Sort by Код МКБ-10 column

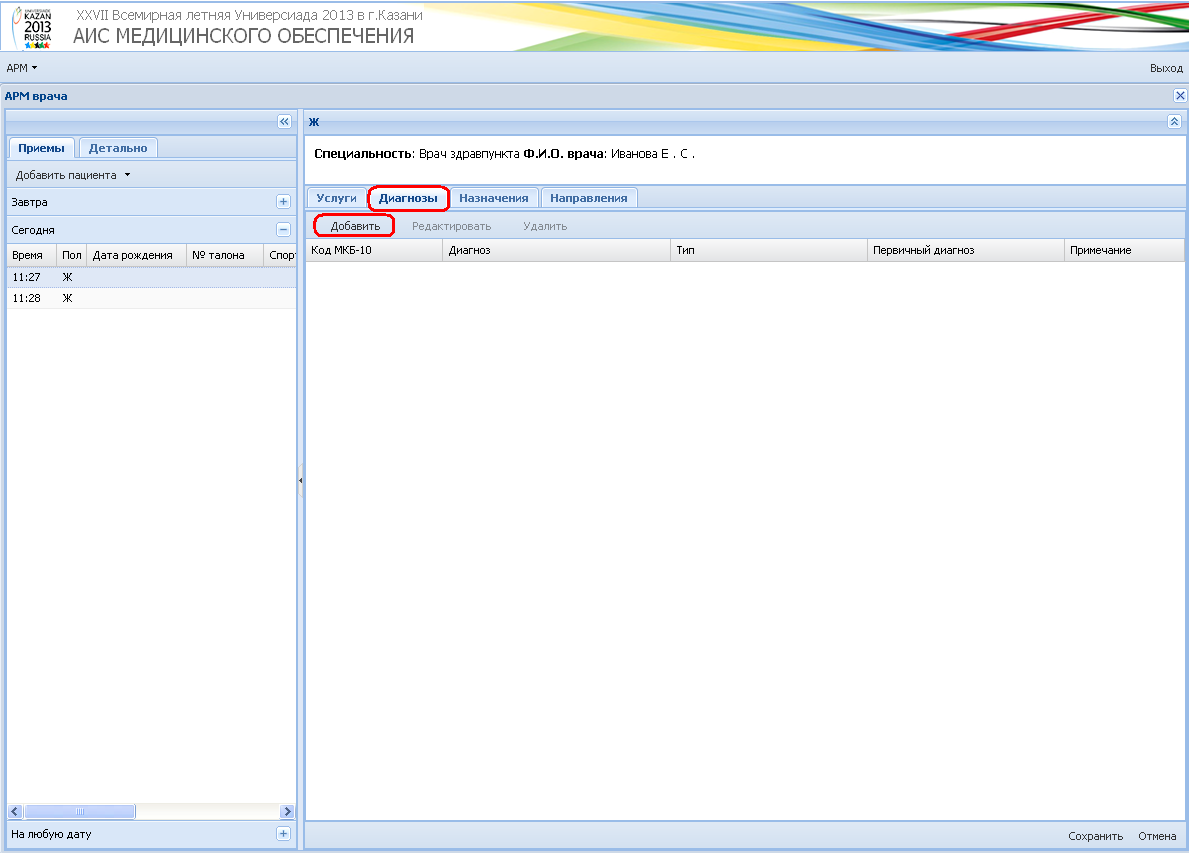click(375, 250)
